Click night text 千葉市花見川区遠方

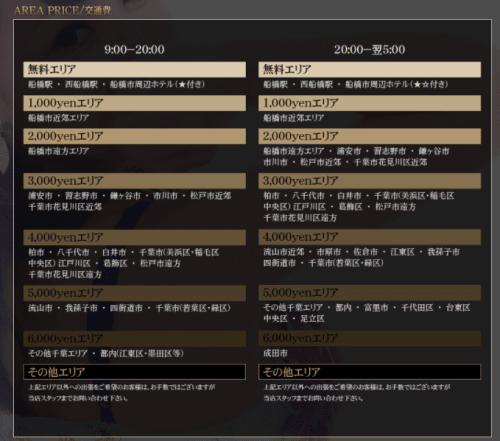pos(300,218)
